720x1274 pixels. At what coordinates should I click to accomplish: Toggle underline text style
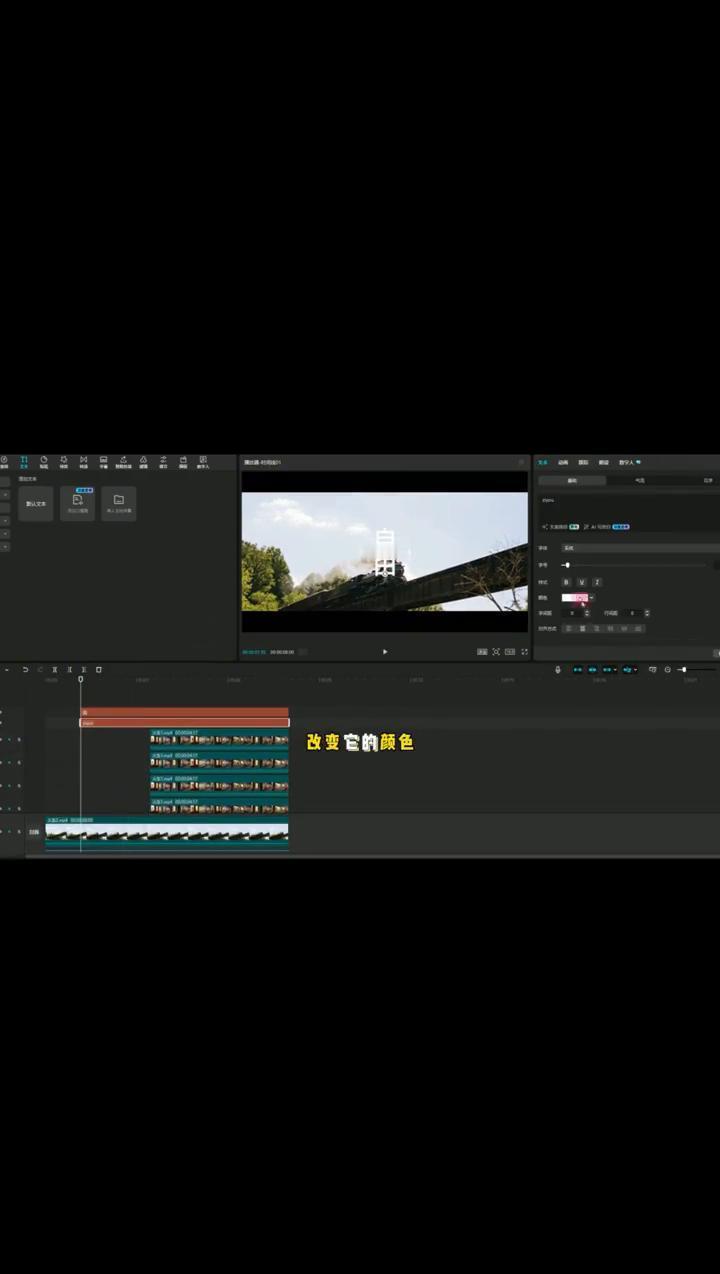coord(581,582)
